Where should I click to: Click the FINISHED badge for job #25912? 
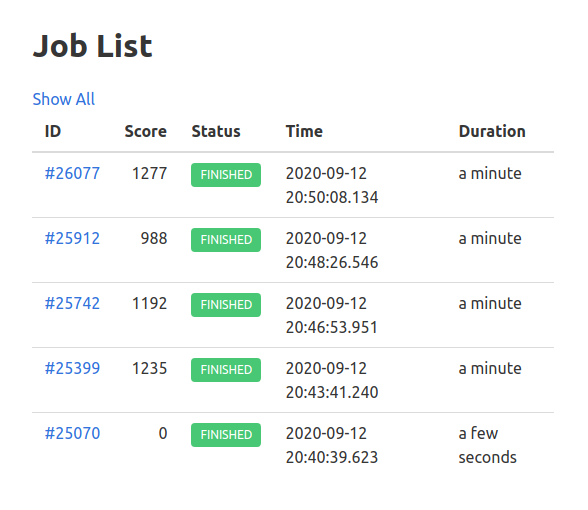pos(226,240)
